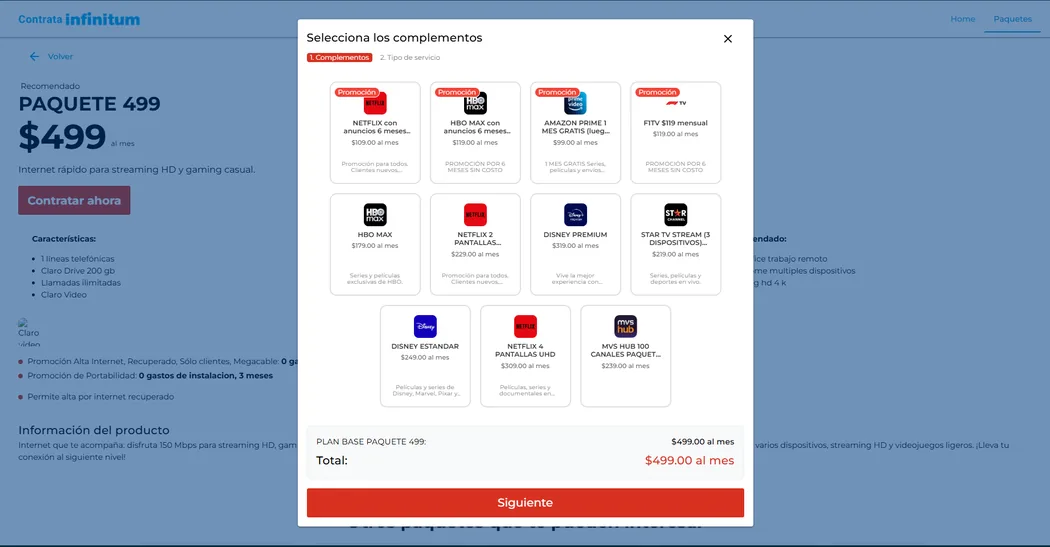Click the 'Información del producto' heading
The image size is (1050, 547).
[94, 431]
